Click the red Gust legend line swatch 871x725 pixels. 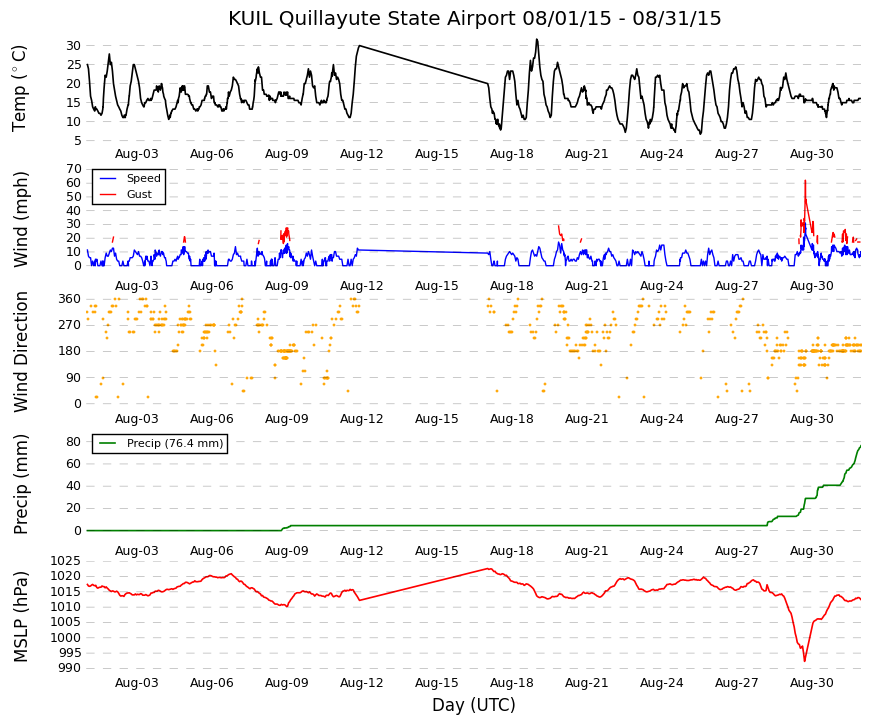(108, 195)
